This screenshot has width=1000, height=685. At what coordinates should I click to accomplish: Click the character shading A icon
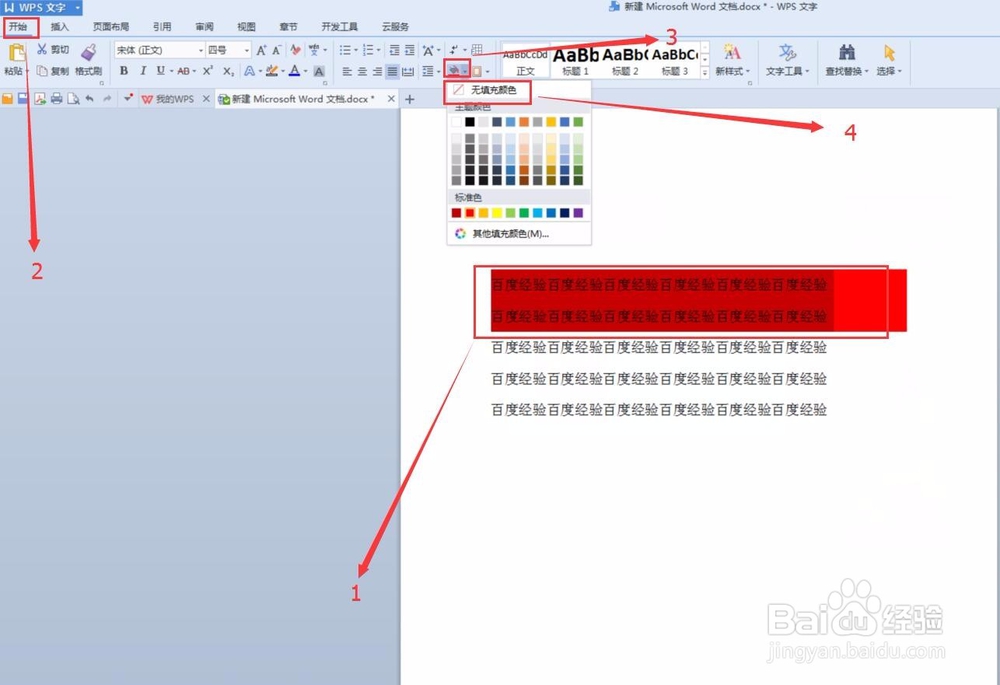tap(319, 71)
